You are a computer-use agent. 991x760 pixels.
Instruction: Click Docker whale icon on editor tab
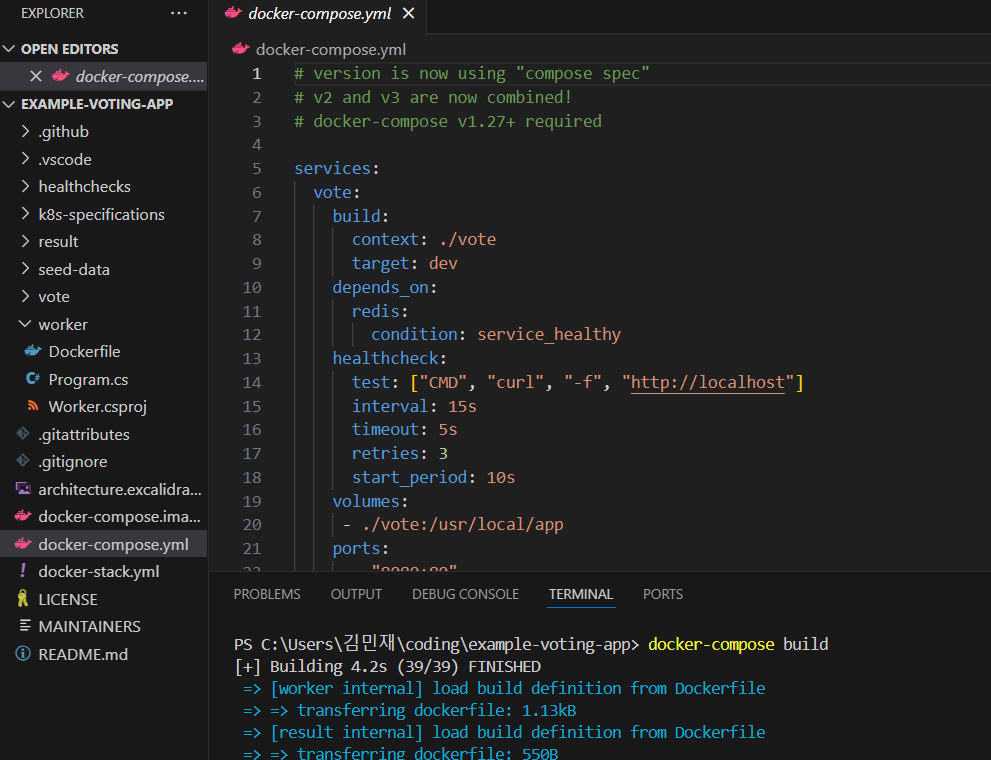click(x=233, y=13)
